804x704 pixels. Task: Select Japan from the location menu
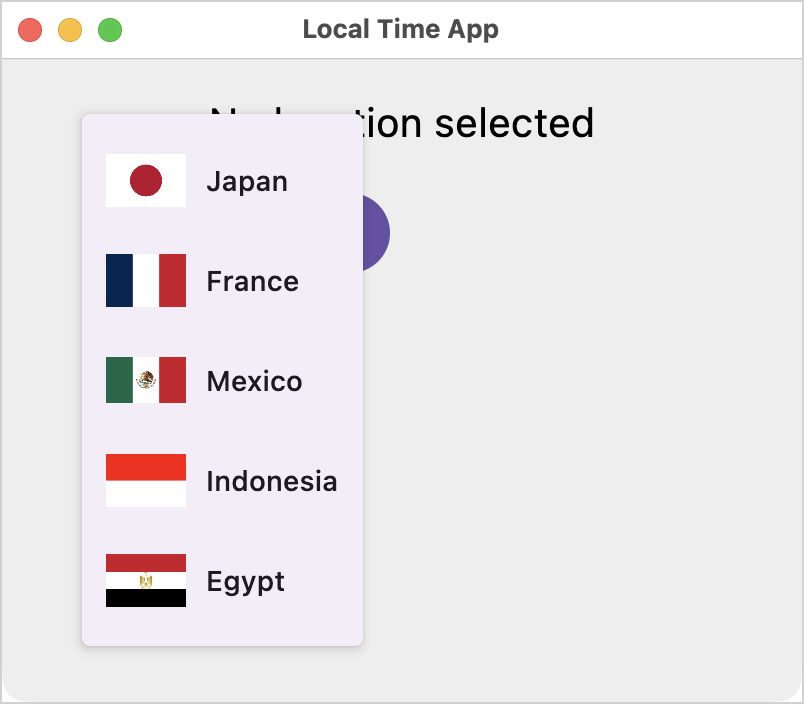(x=223, y=180)
